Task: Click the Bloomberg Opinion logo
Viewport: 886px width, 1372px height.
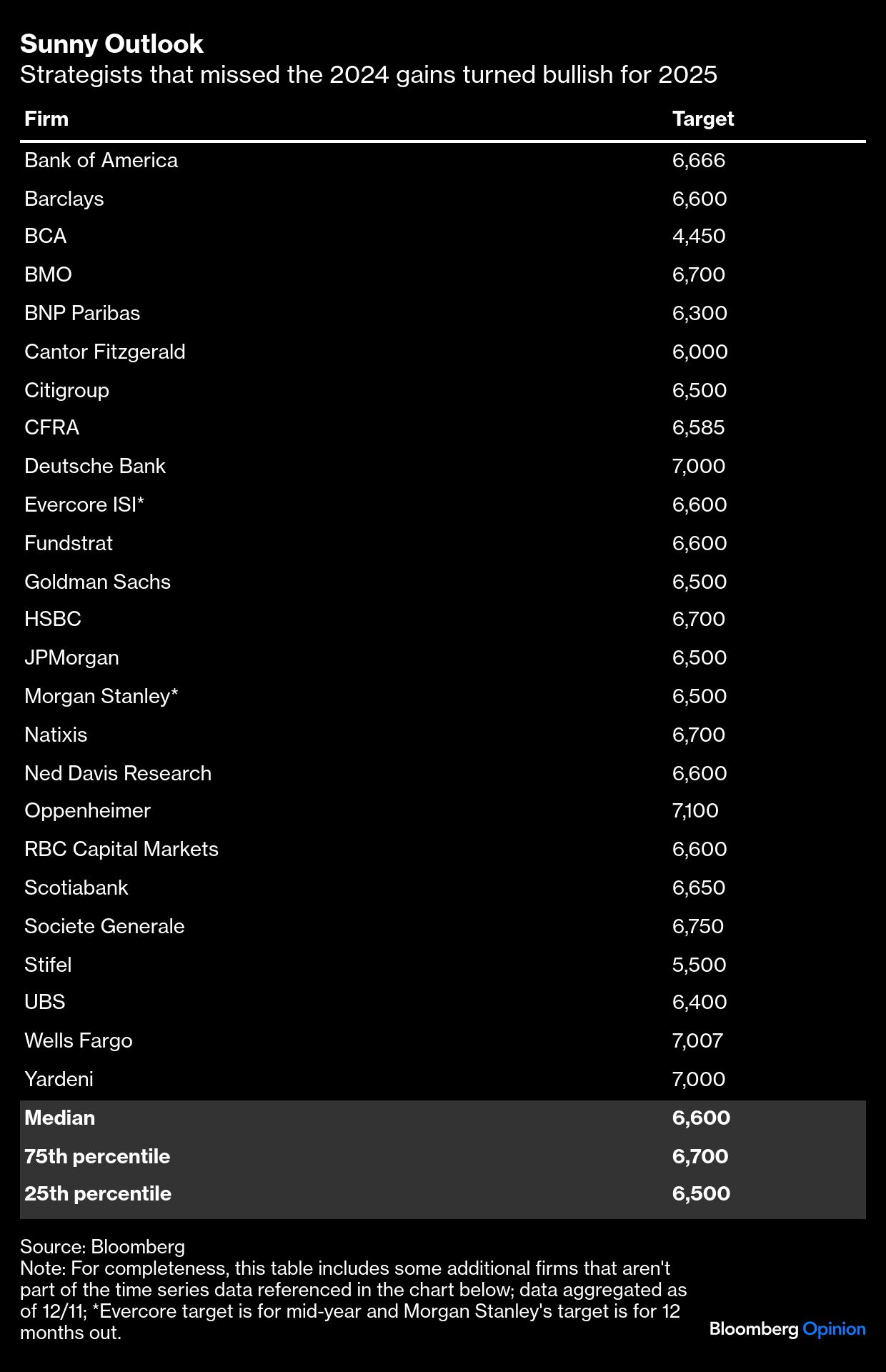Action: [x=787, y=1328]
